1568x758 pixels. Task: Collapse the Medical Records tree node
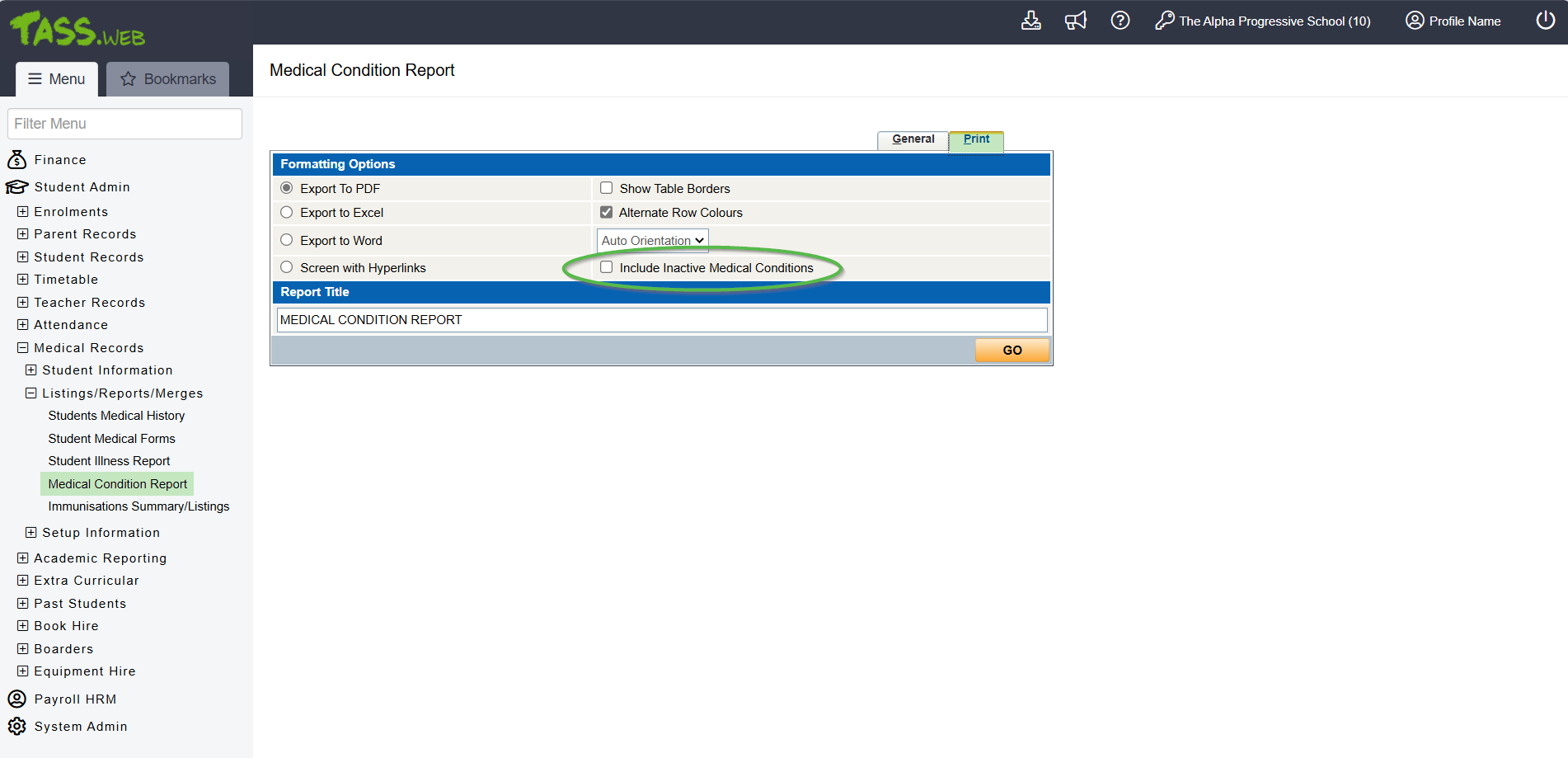click(x=23, y=348)
